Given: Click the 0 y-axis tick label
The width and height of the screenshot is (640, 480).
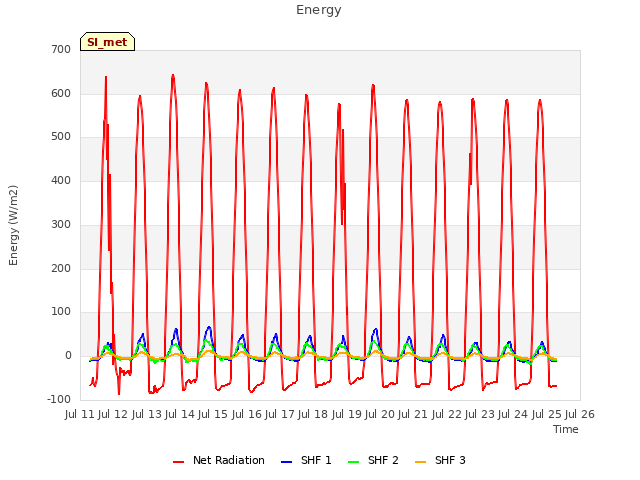Looking at the screenshot, I should pyautogui.click(x=68, y=356).
